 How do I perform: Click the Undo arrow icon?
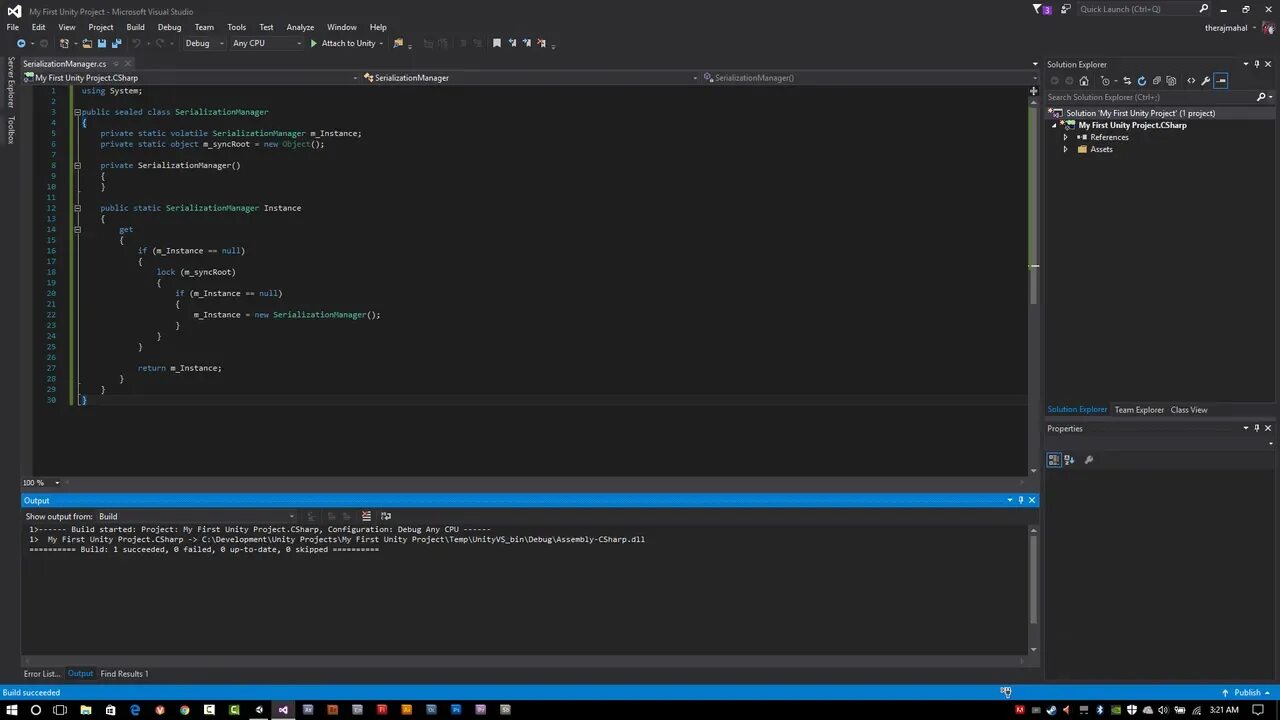pyautogui.click(x=136, y=43)
